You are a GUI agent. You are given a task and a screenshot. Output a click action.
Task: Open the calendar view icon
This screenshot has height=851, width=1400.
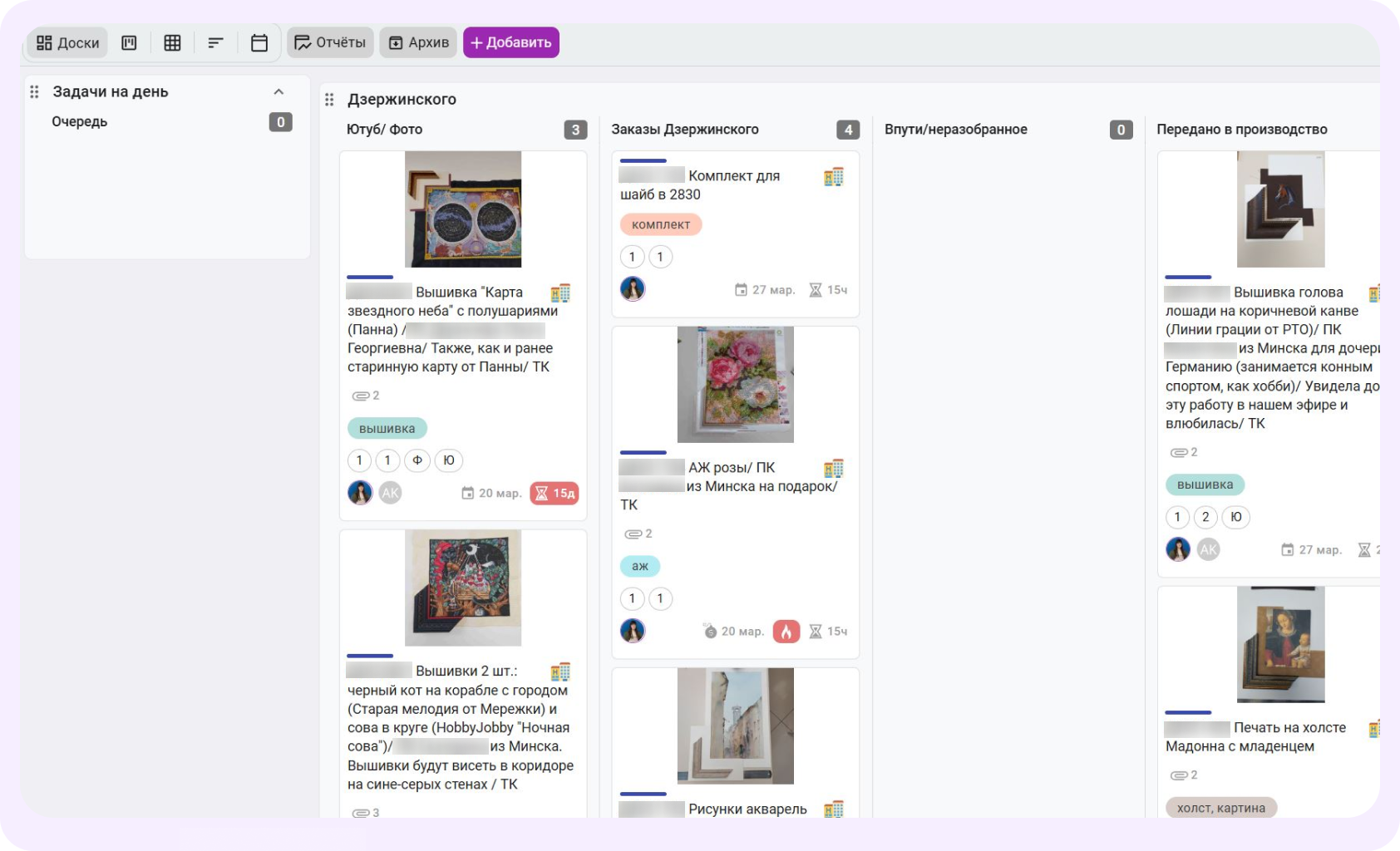[259, 43]
